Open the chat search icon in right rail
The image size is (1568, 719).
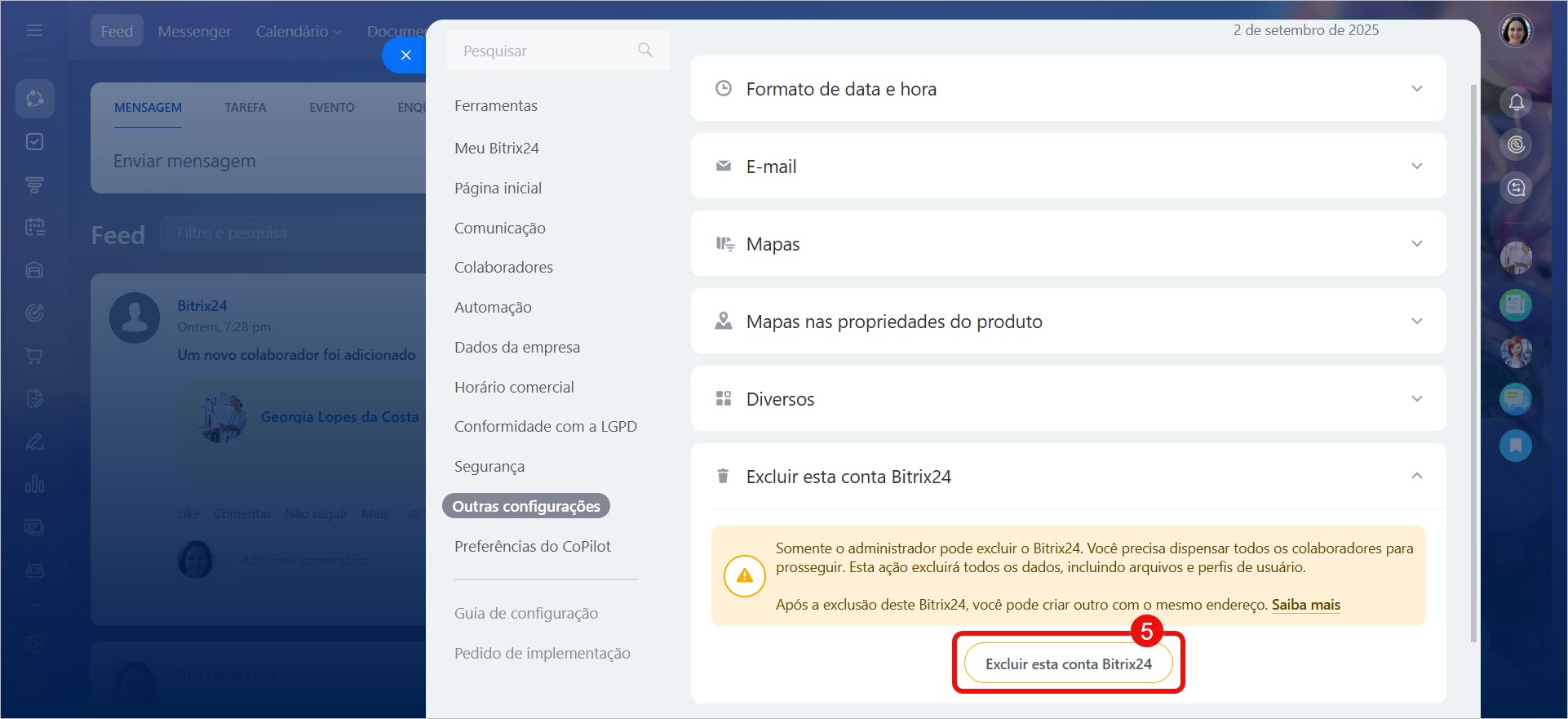(1516, 188)
